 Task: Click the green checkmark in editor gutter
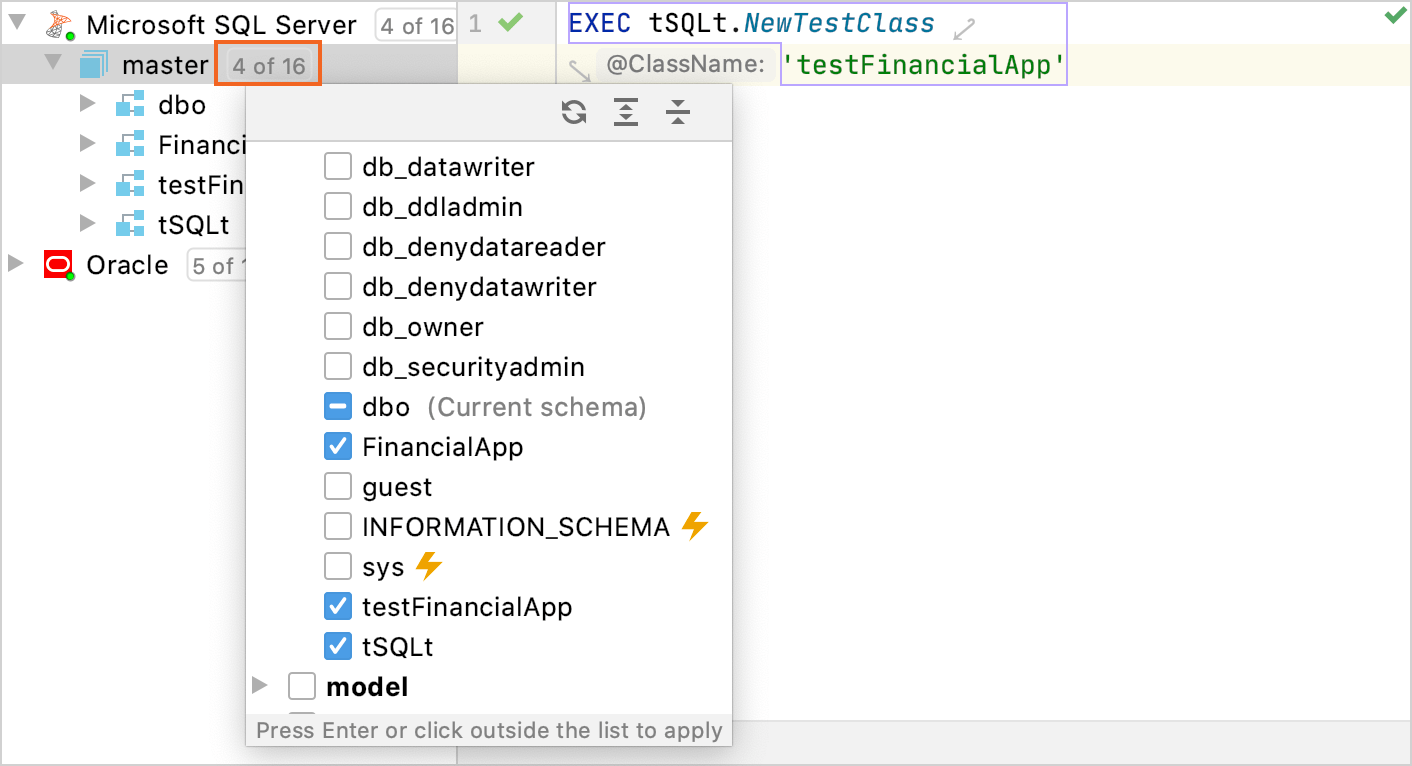[x=510, y=23]
